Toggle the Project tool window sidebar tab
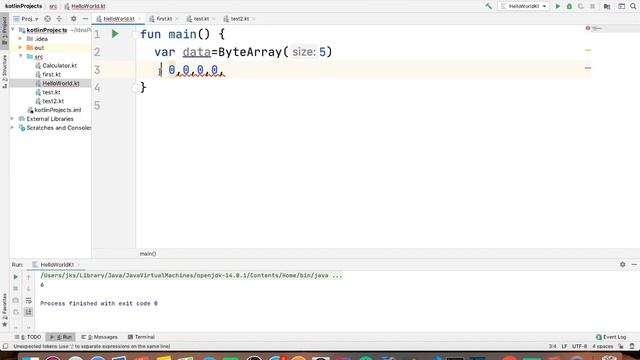The image size is (640, 360). click(x=4, y=30)
